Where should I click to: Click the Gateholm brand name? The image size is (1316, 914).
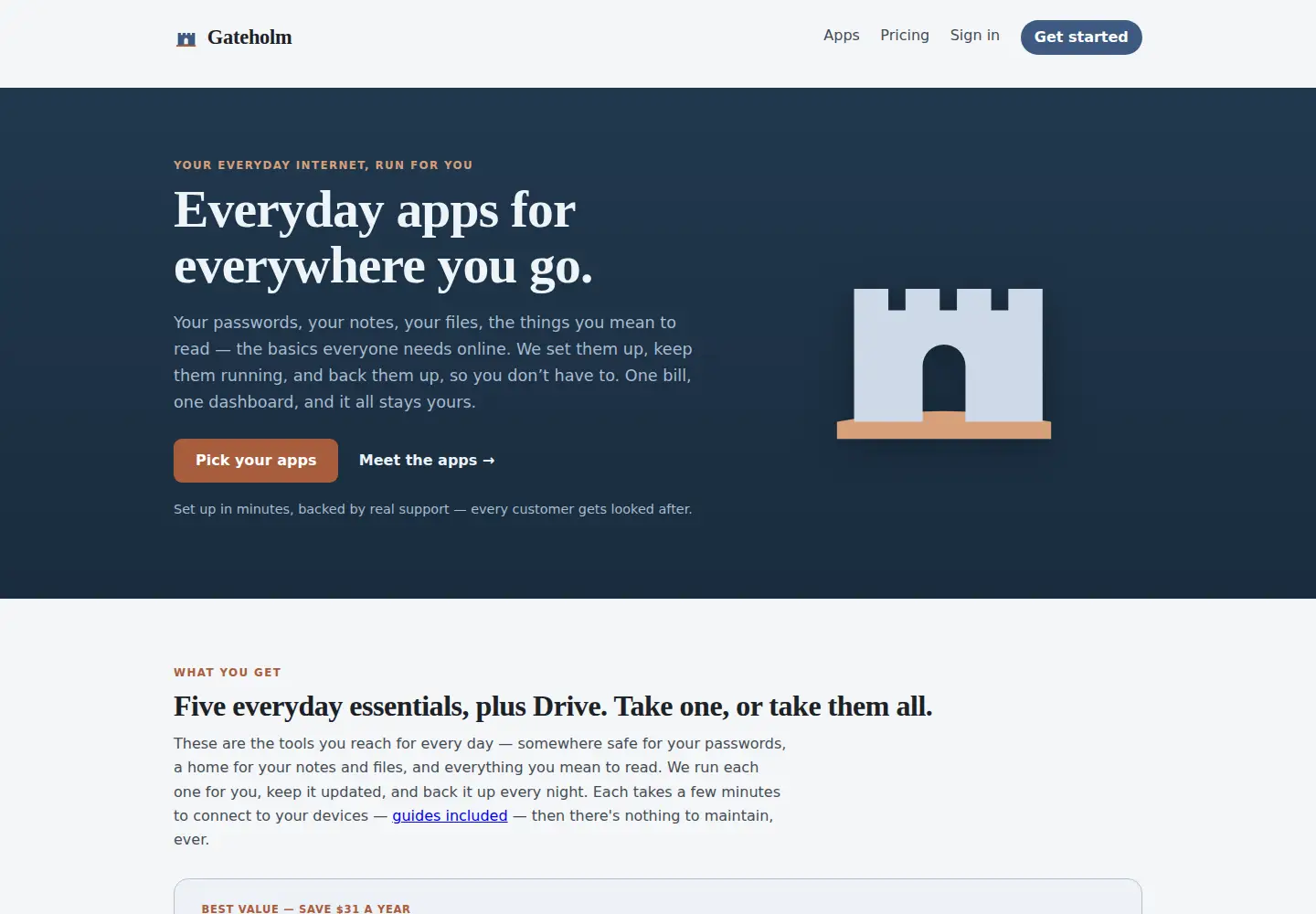pos(249,37)
